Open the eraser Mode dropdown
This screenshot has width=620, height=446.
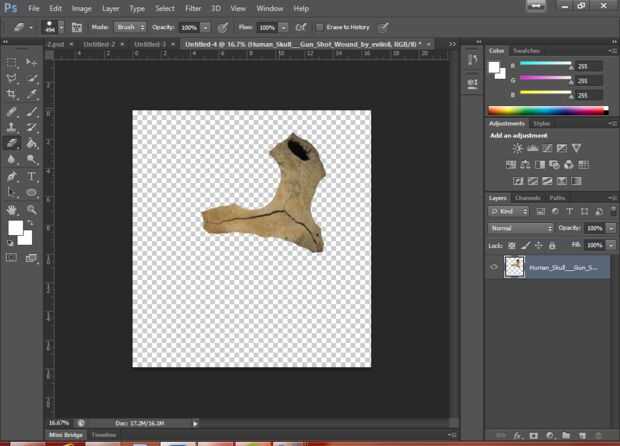130,27
